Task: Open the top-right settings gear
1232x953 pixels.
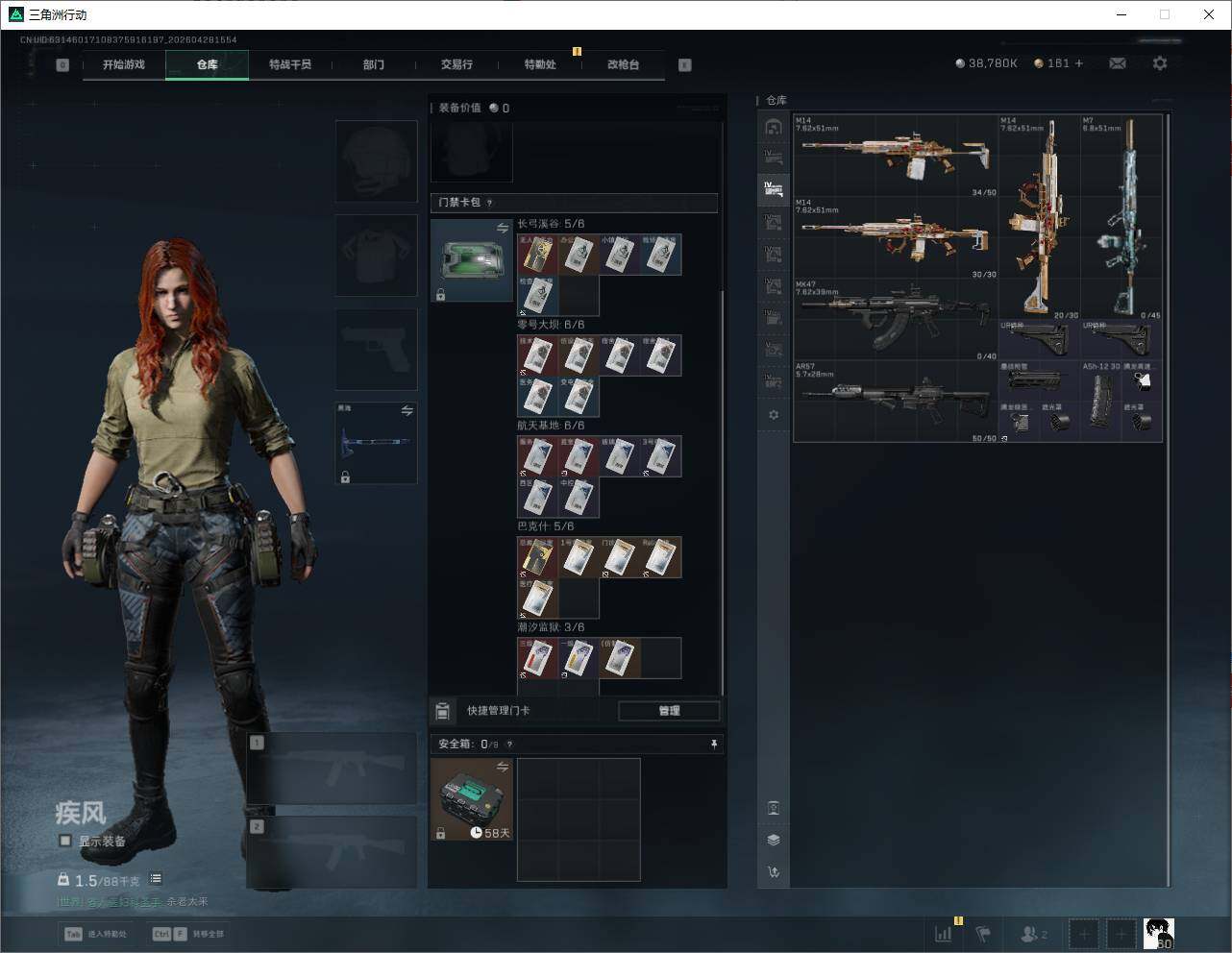Action: click(x=1160, y=63)
